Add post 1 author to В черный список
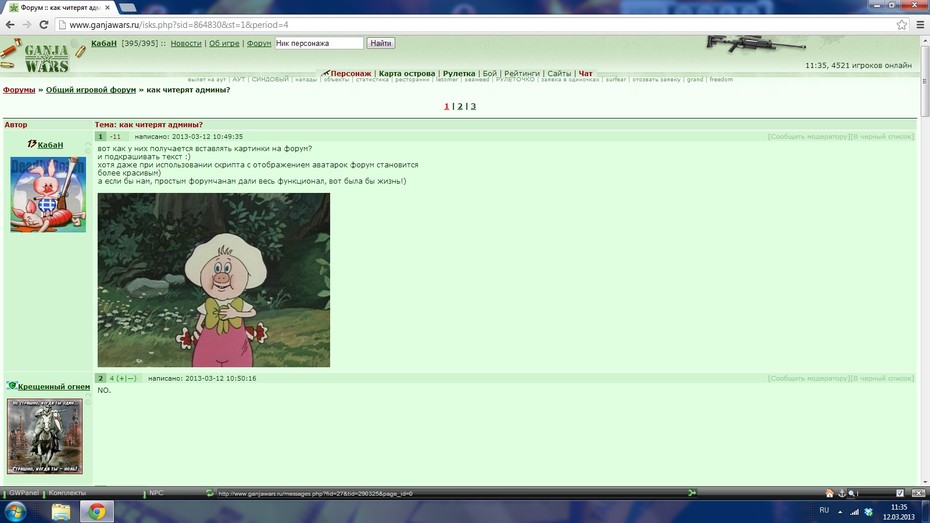This screenshot has width=930, height=523. tap(883, 136)
